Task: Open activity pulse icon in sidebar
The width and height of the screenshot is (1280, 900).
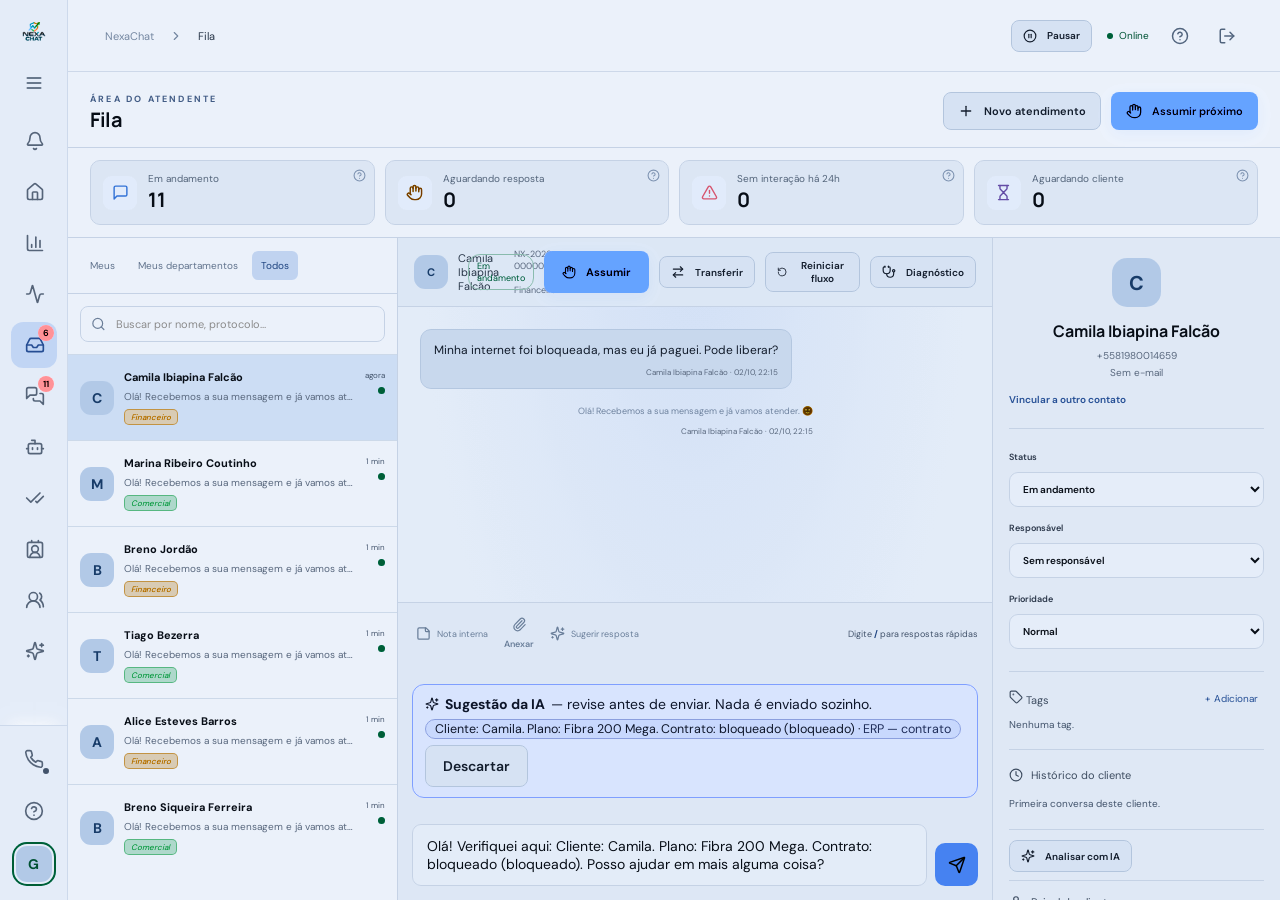Action: pos(34,294)
